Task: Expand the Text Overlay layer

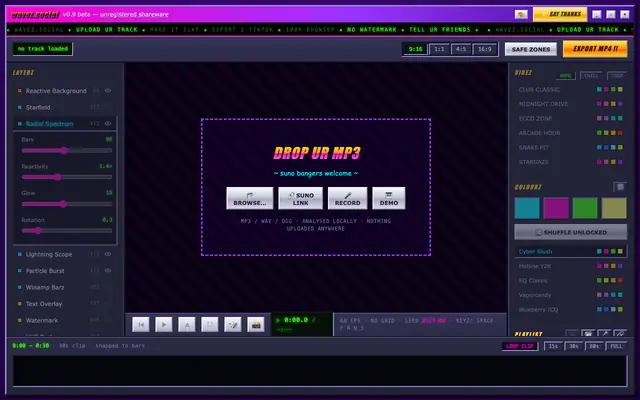Action: (x=65, y=304)
